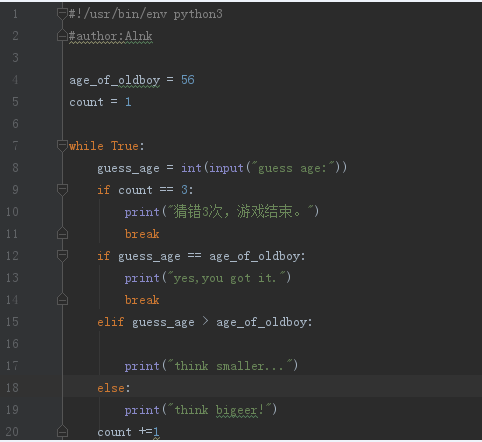The width and height of the screenshot is (482, 442).
Task: Fold the 'if count == 3' block
Action: [x=62, y=190]
